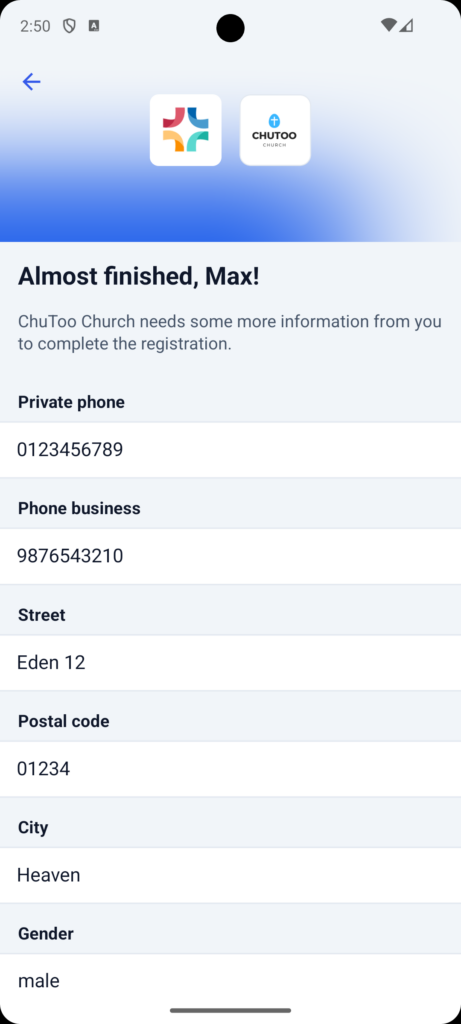Tap the blue back arrow
461x1024 pixels.
31,82
